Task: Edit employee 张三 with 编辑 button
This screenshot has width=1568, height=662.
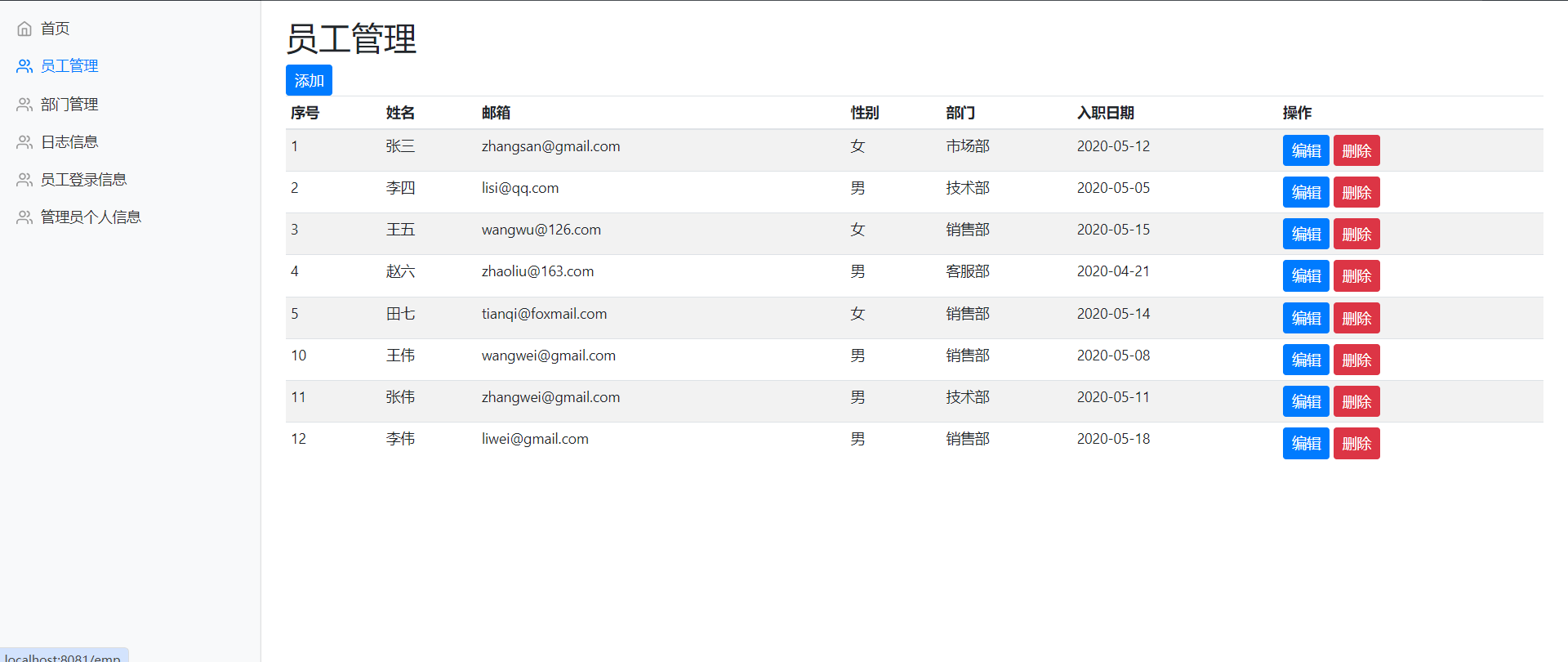Action: point(1306,150)
